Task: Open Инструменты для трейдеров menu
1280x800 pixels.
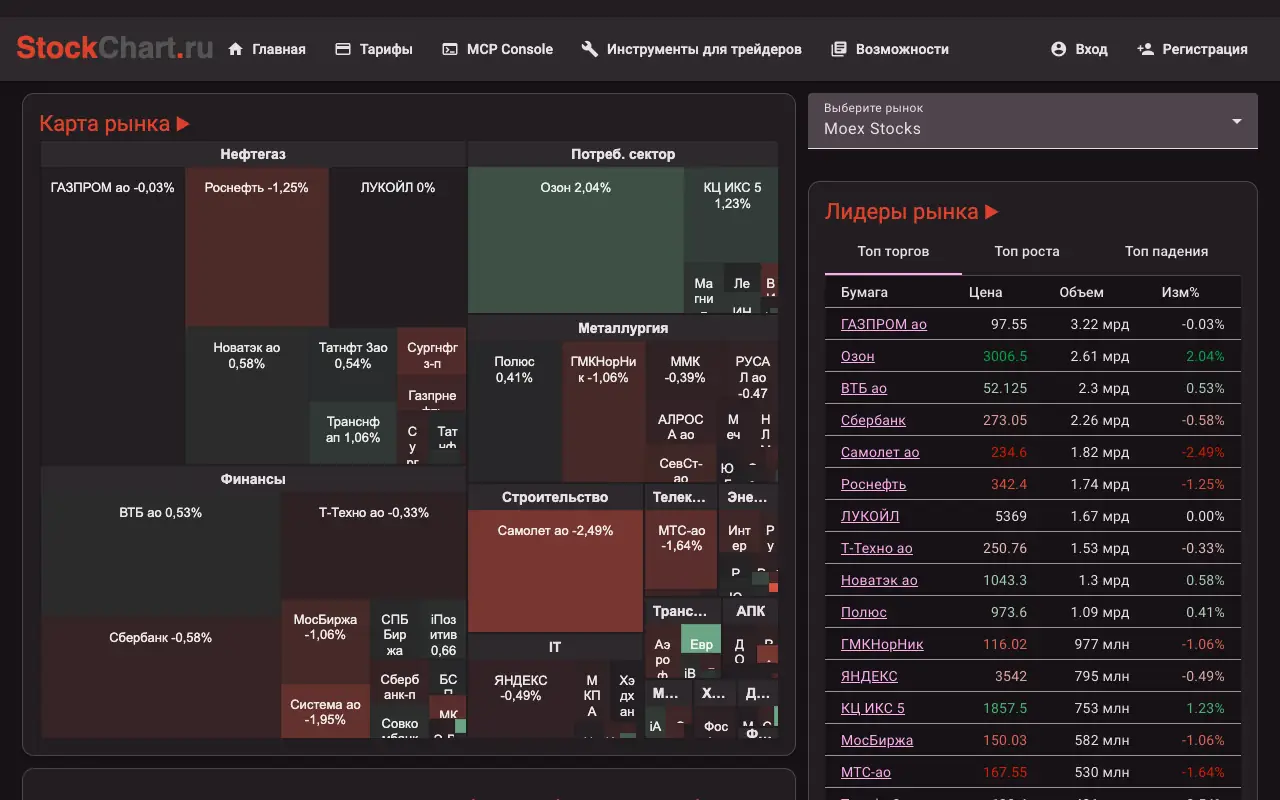Action: coord(691,49)
